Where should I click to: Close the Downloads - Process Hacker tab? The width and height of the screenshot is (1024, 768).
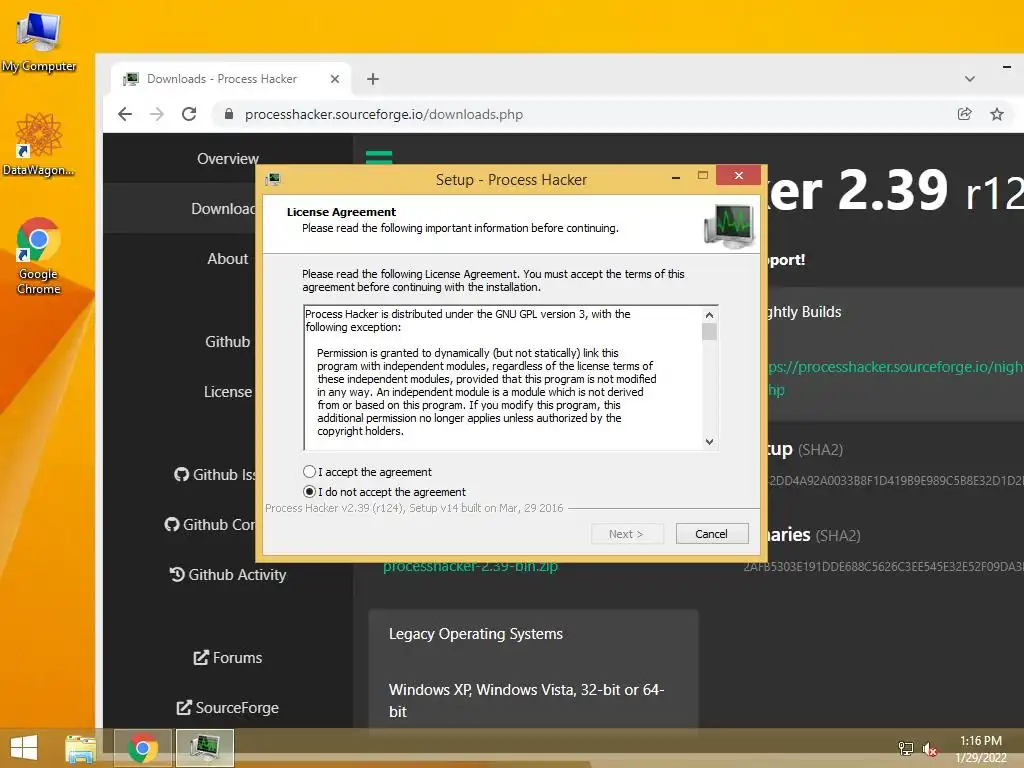[335, 79]
